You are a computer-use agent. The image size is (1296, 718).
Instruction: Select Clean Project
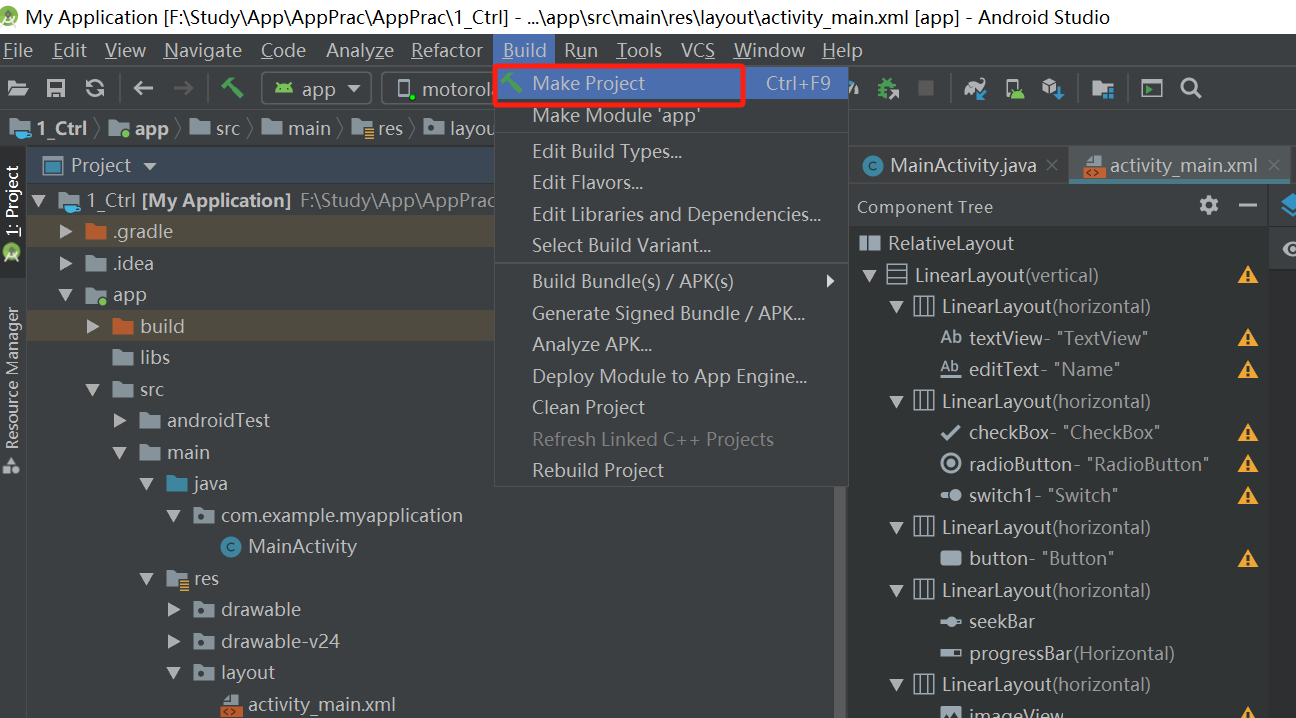[x=671, y=407]
